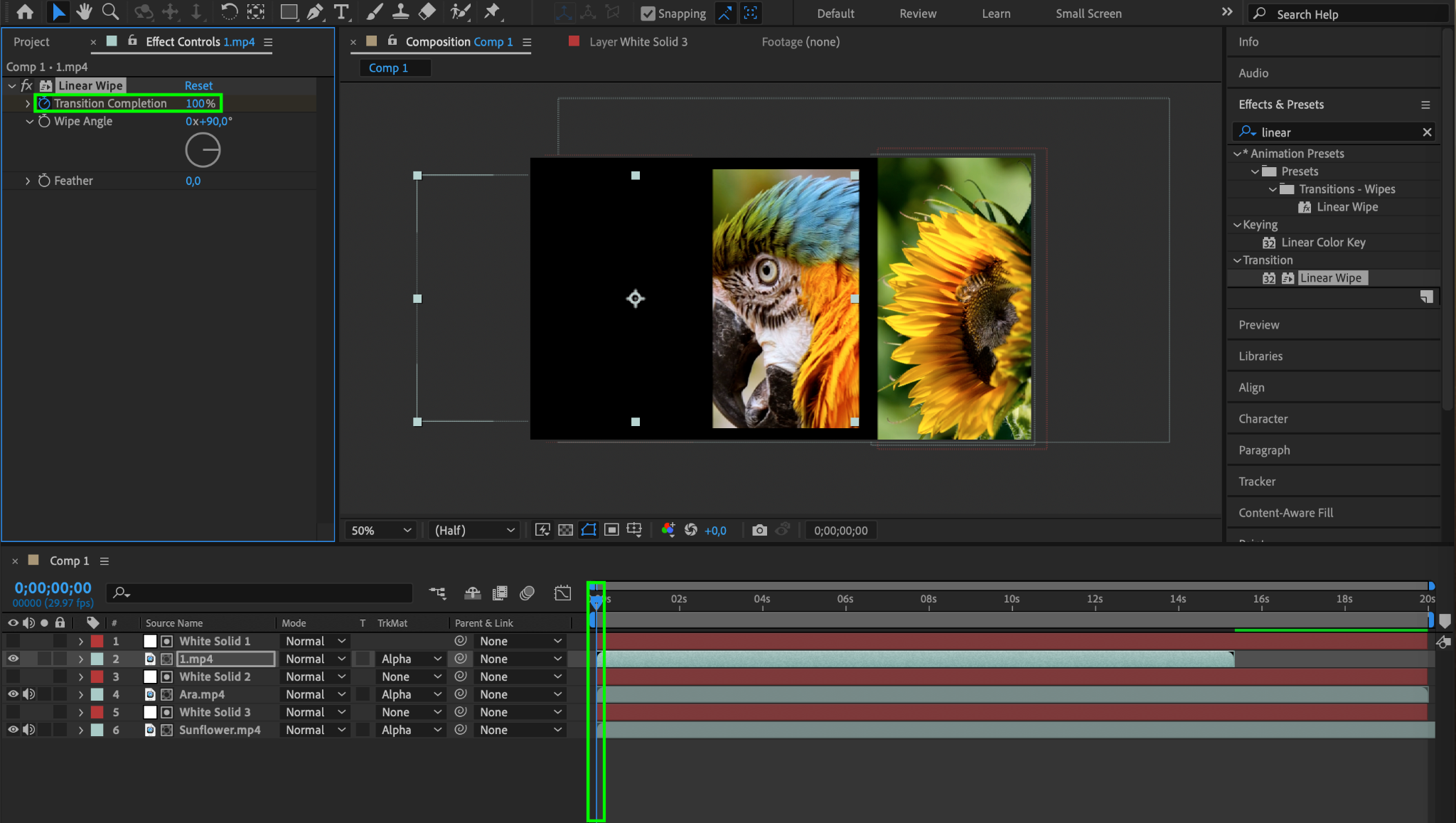
Task: Switch to the Review workspace
Action: click(917, 14)
